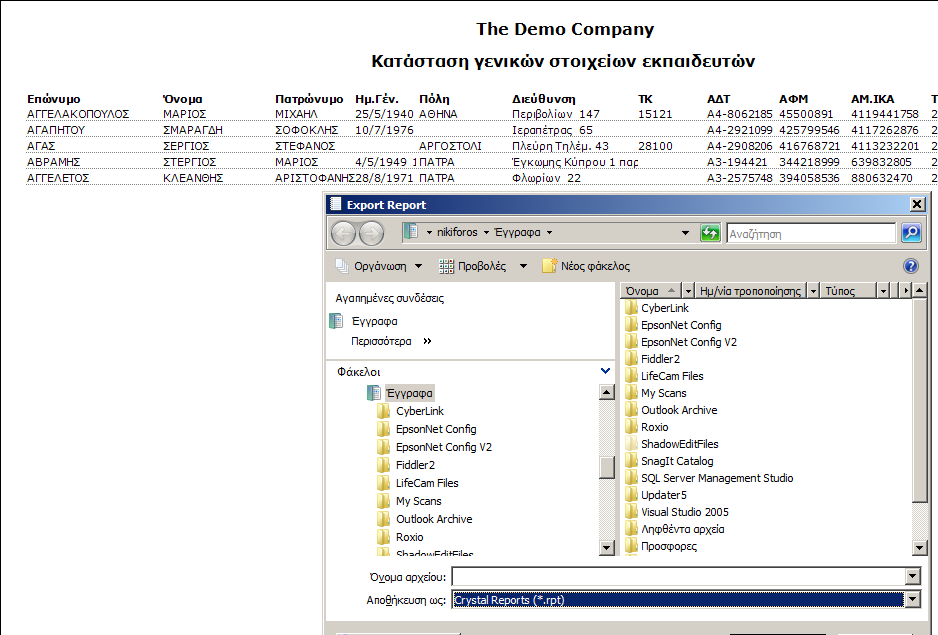The image size is (938, 635).
Task: Expand the Αποθήκευση ως file type dropdown
Action: 911,600
